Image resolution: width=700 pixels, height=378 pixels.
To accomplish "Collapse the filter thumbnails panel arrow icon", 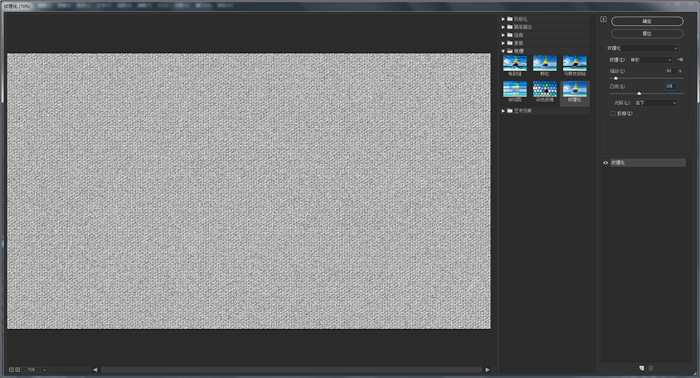I will [x=603, y=19].
